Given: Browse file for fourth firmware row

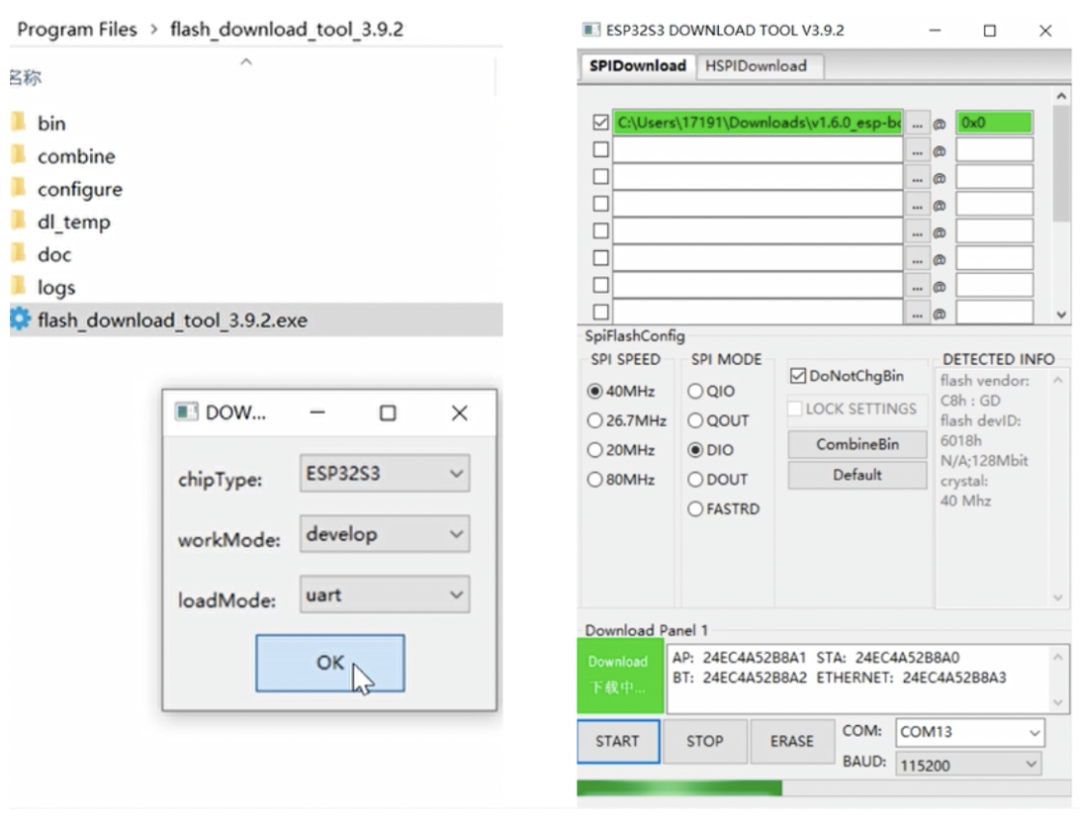Looking at the screenshot, I should tap(917, 205).
